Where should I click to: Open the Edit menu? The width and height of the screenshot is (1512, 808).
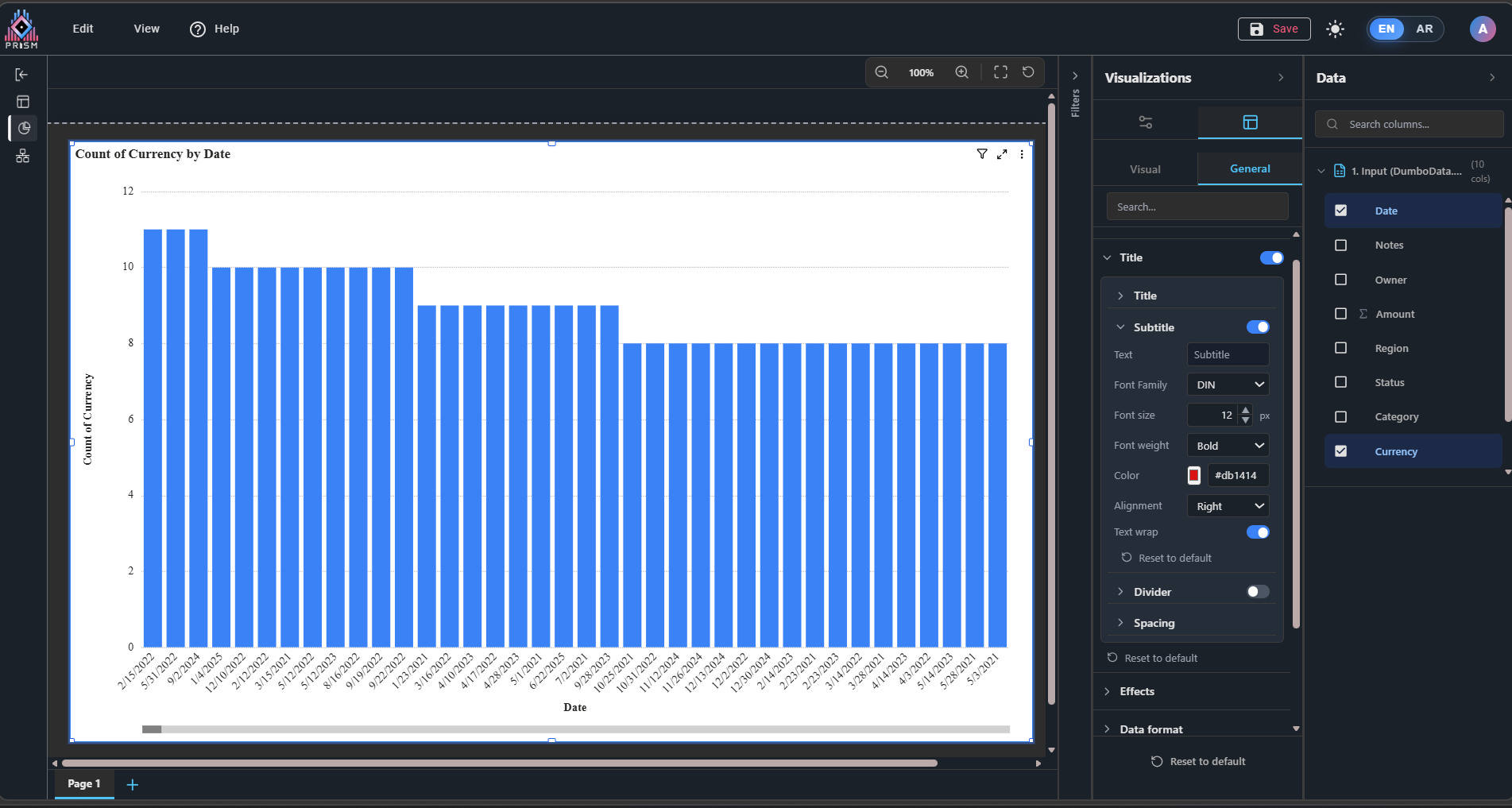pyautogui.click(x=83, y=29)
